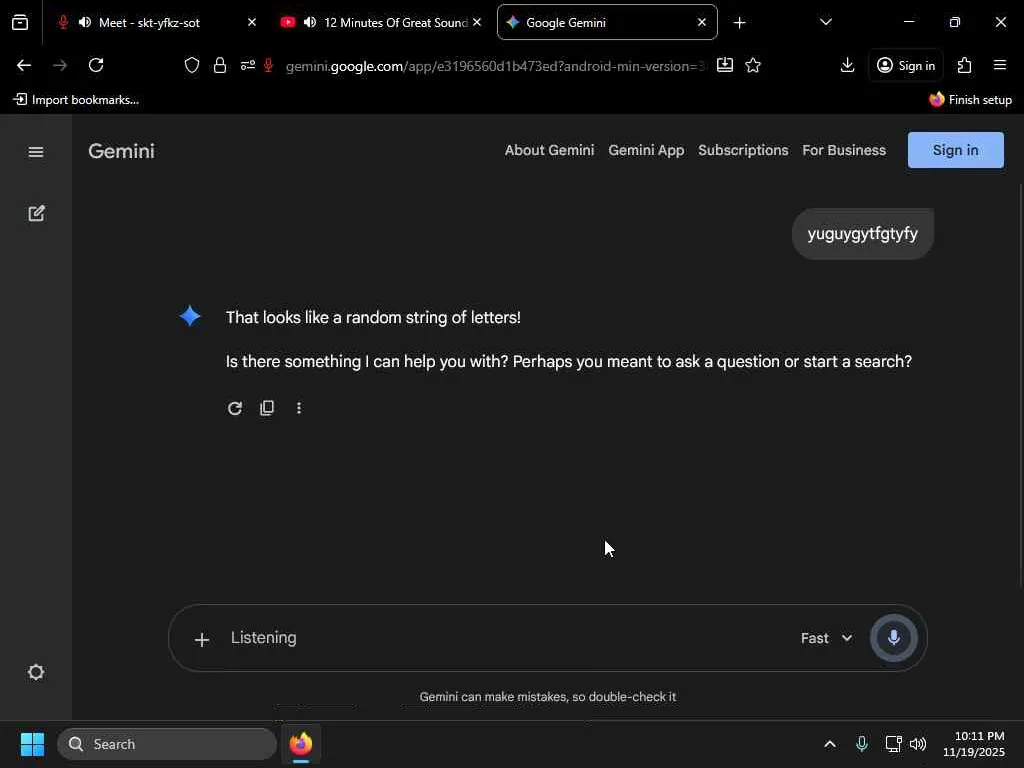
Task: Click the Firefox account Sign in button
Action: [x=906, y=65]
